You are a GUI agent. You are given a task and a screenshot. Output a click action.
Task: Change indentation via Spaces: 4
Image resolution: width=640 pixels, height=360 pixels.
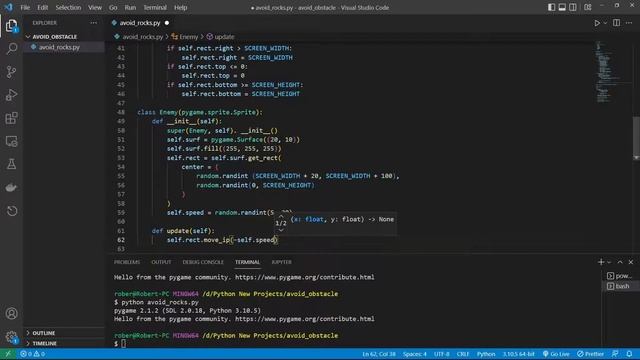click(x=415, y=354)
